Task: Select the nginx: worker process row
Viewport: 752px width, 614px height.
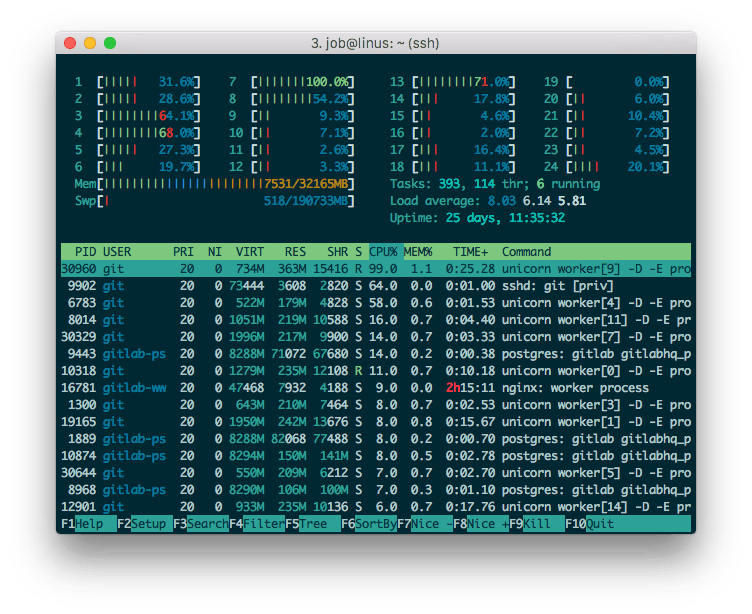Action: [x=376, y=388]
